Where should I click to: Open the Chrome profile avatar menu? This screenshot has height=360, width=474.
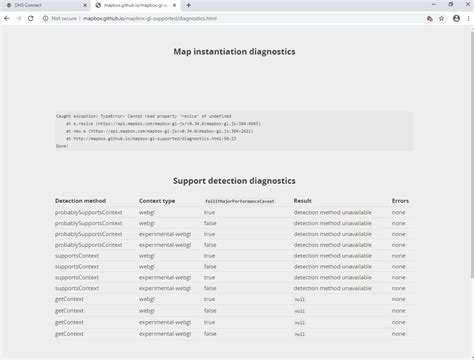point(456,19)
